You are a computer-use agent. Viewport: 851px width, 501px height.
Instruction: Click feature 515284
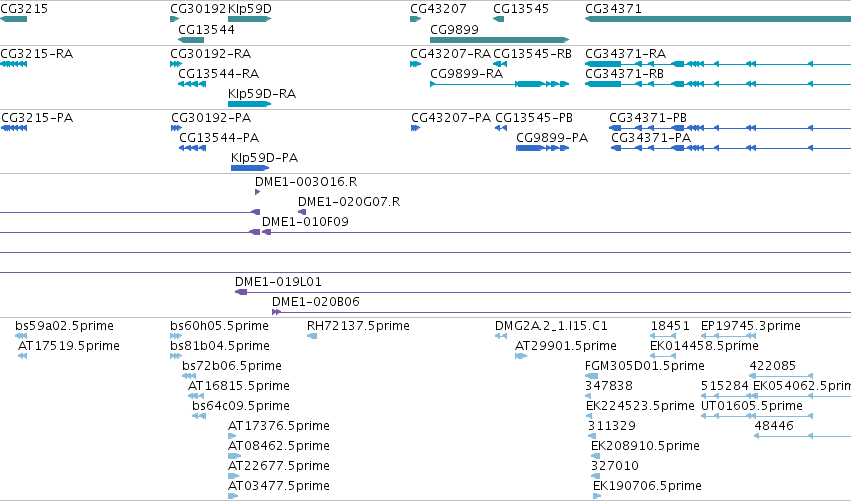pos(725,386)
